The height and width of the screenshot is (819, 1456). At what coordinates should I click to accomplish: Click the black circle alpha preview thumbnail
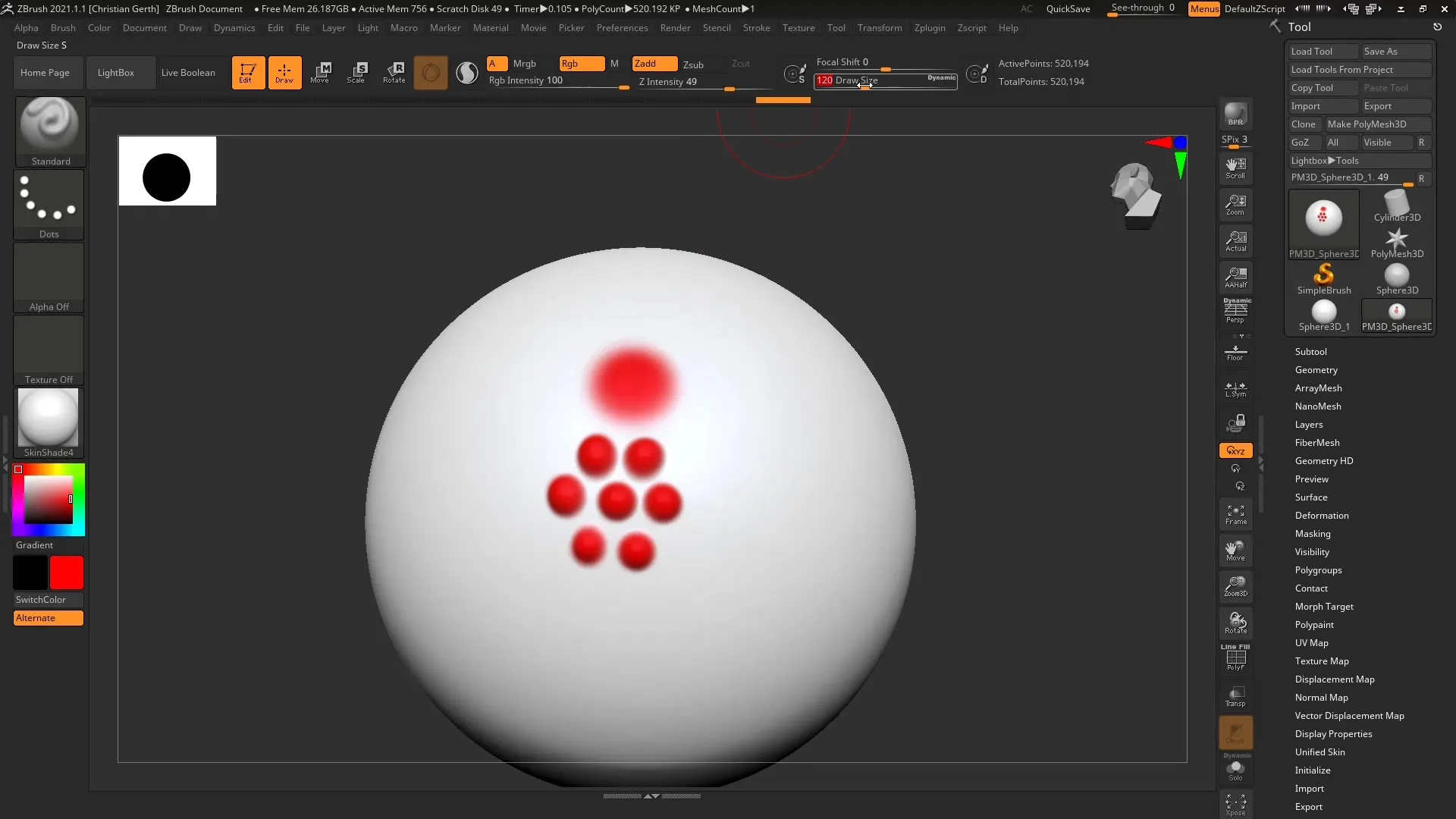[168, 171]
